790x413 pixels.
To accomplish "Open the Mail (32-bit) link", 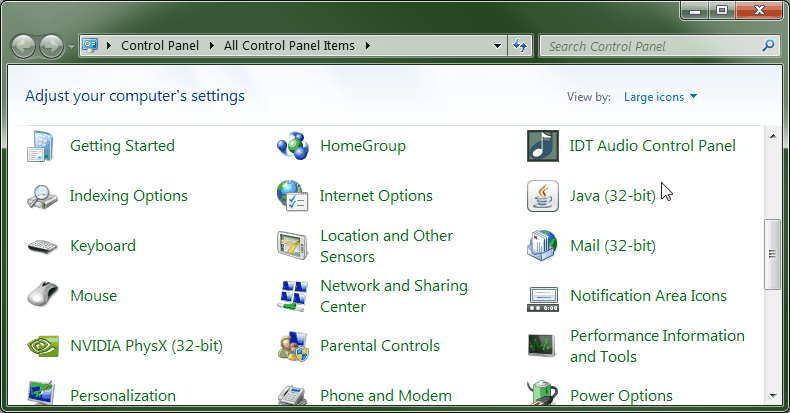I will [613, 246].
